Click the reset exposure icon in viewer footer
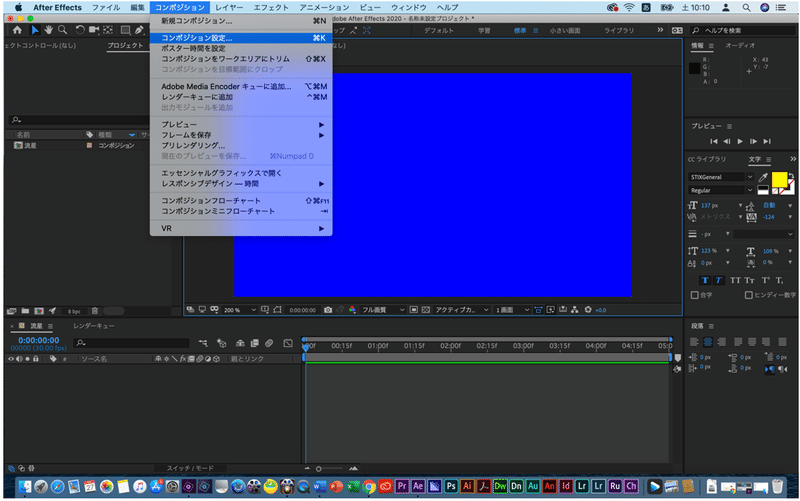This screenshot has height=501, width=800. (x=588, y=310)
